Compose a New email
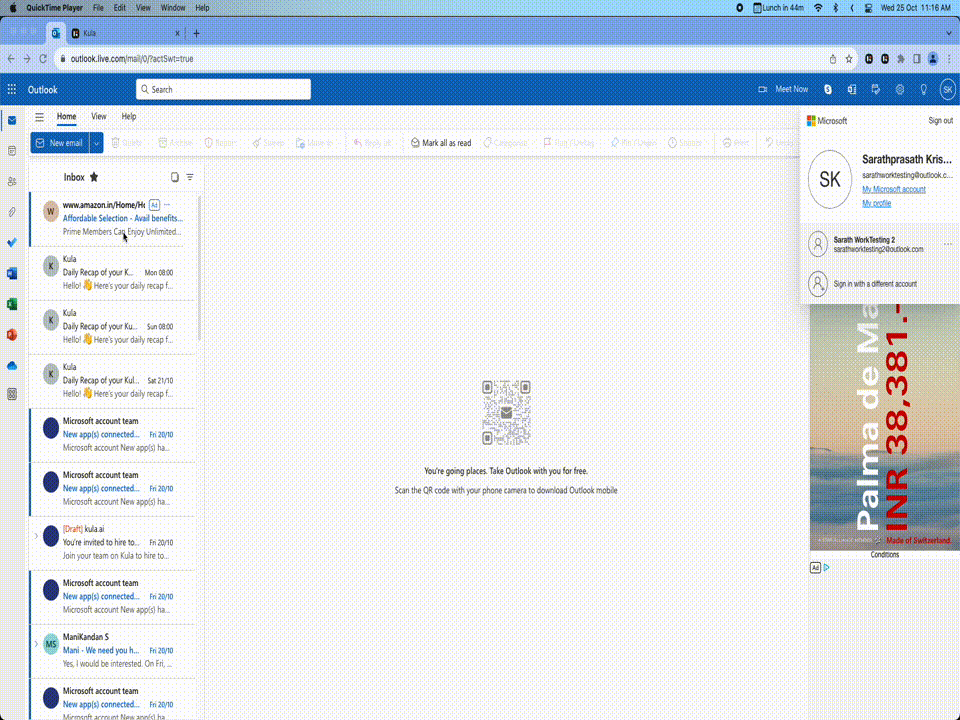Image resolution: width=960 pixels, height=720 pixels. click(x=60, y=143)
